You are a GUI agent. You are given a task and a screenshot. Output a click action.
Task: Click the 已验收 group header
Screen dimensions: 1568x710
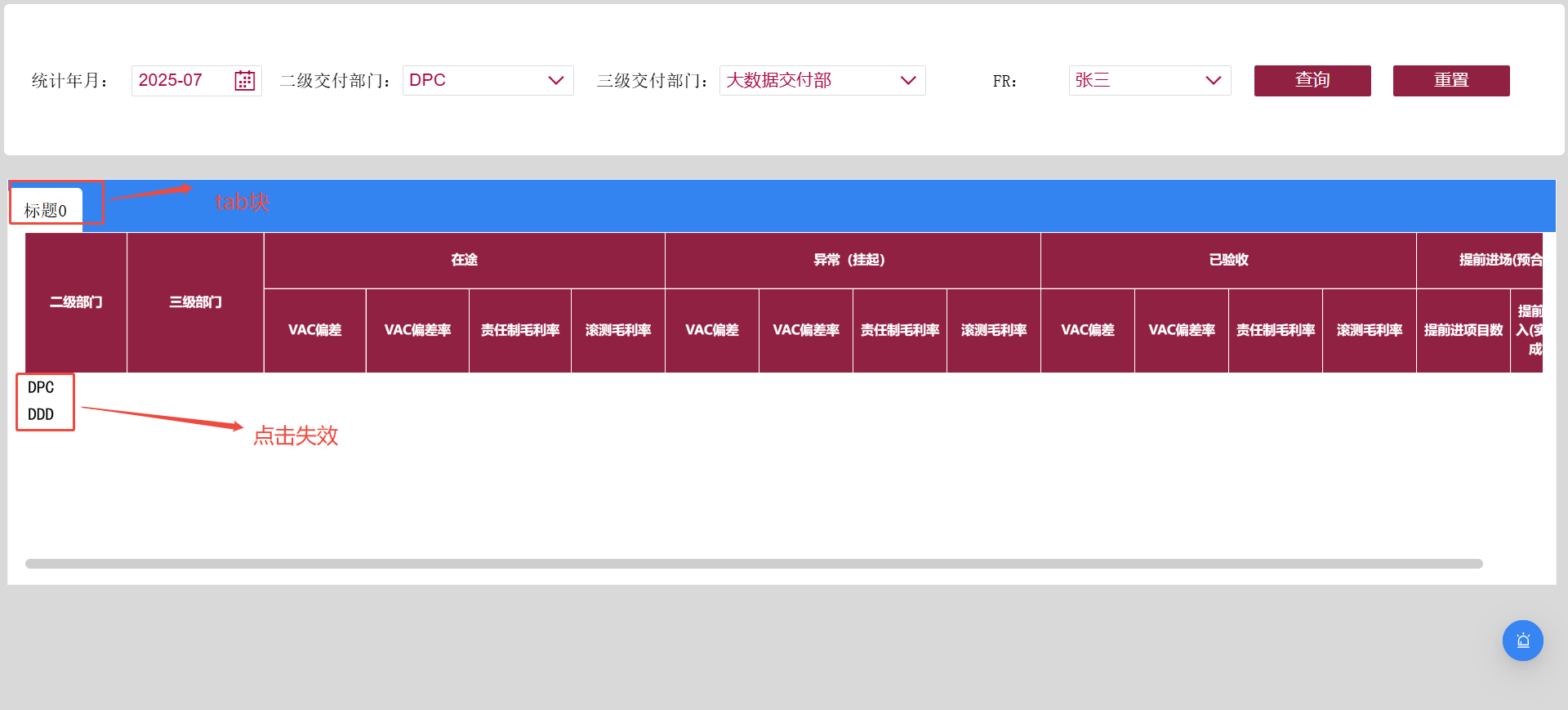(1228, 260)
